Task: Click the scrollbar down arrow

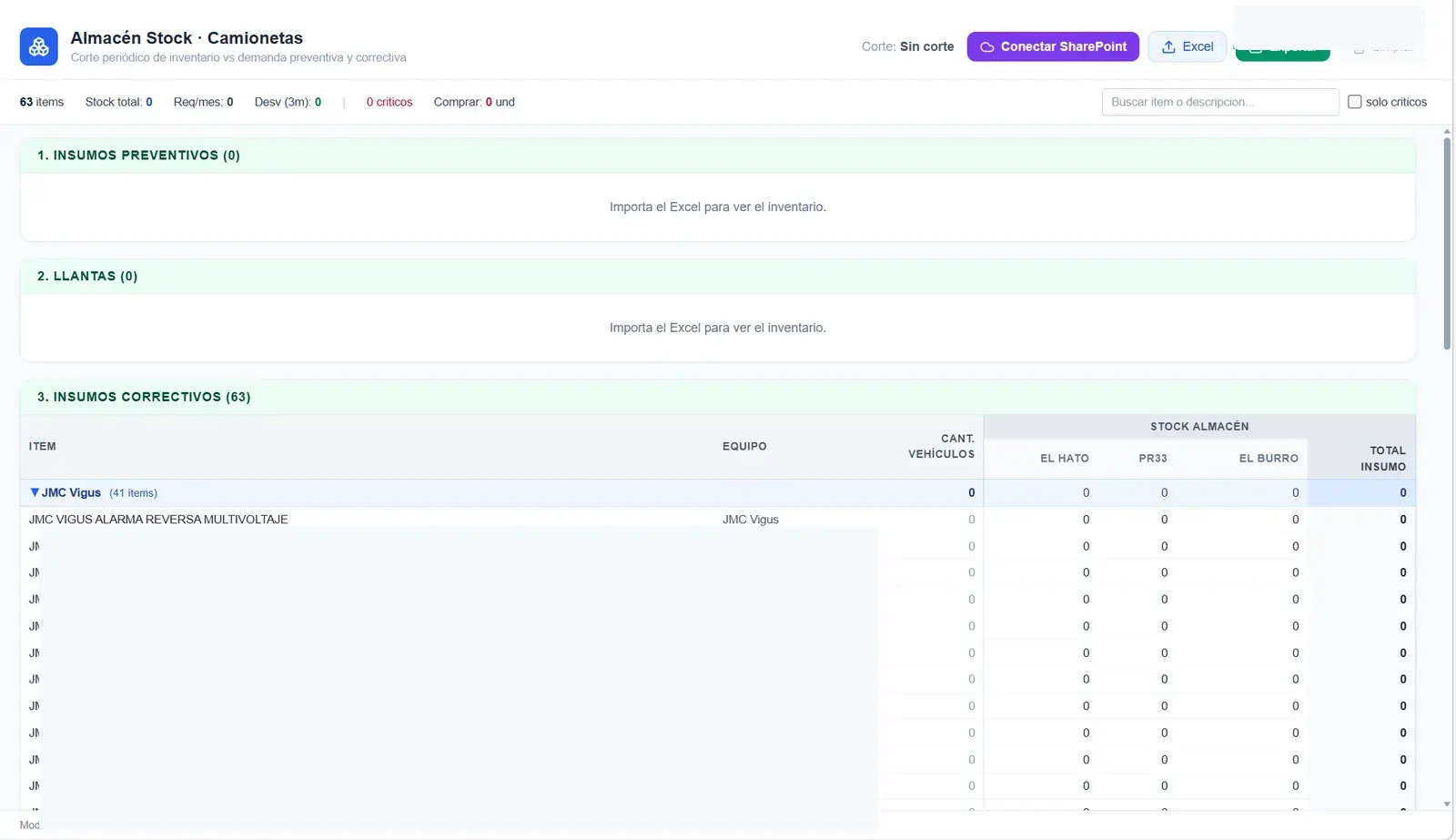Action: pyautogui.click(x=1447, y=805)
